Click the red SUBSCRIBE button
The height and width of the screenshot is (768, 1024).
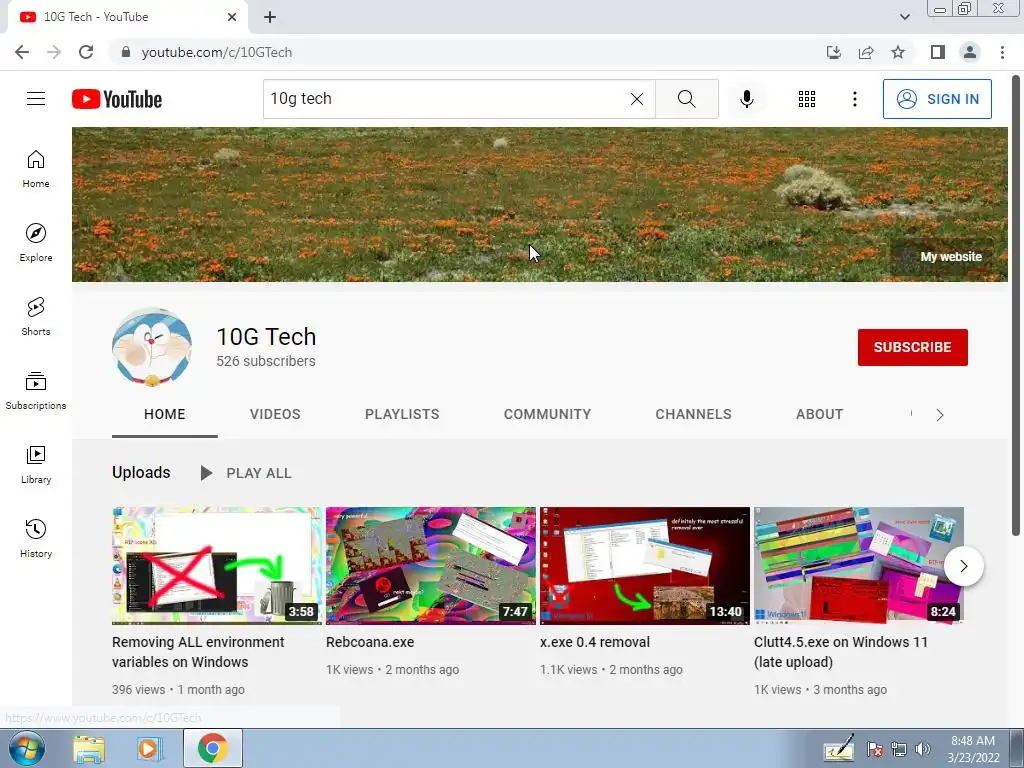pos(912,347)
